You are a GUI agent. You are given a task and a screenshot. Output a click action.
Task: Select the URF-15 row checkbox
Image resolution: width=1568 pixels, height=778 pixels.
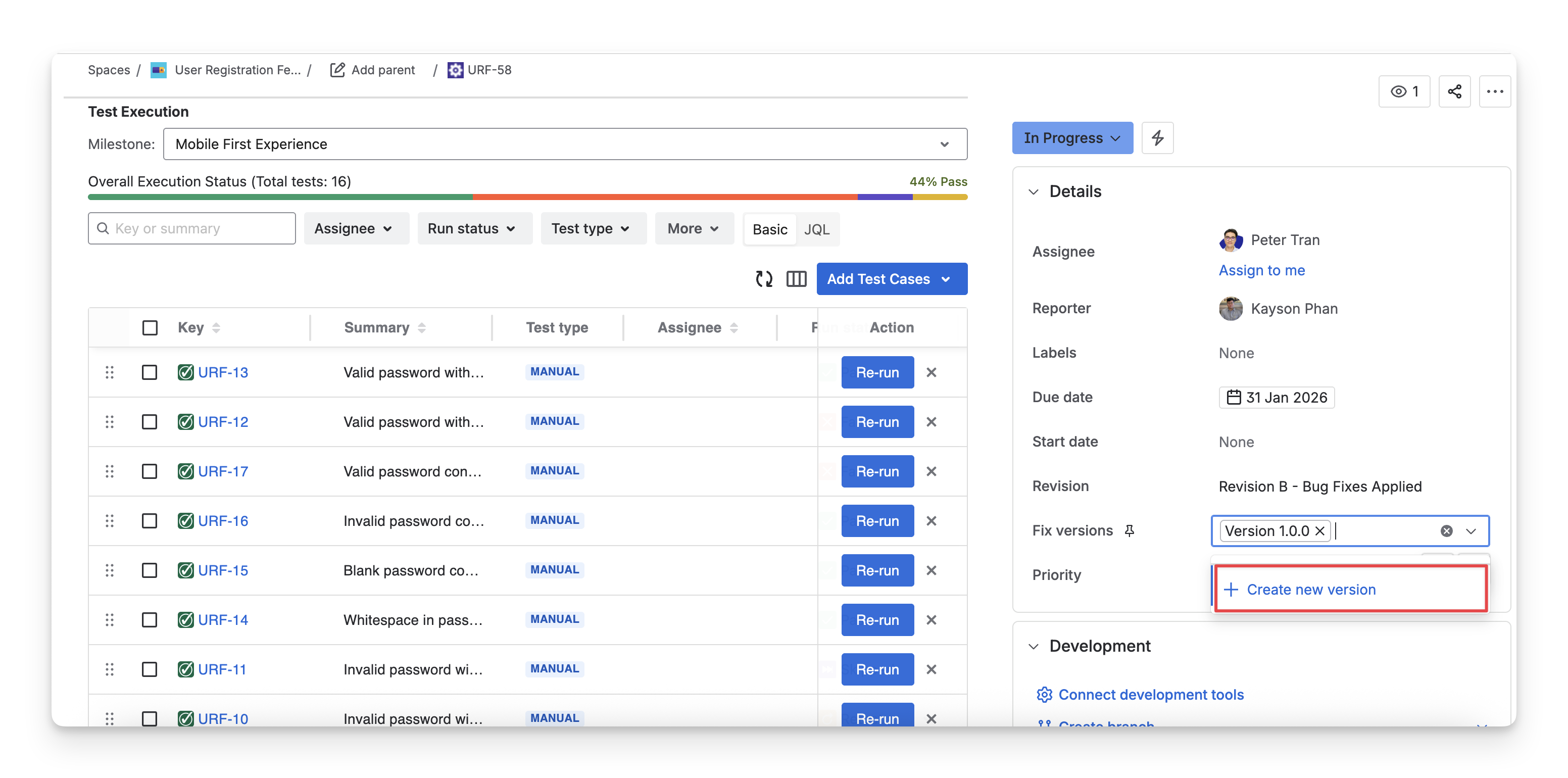(150, 570)
